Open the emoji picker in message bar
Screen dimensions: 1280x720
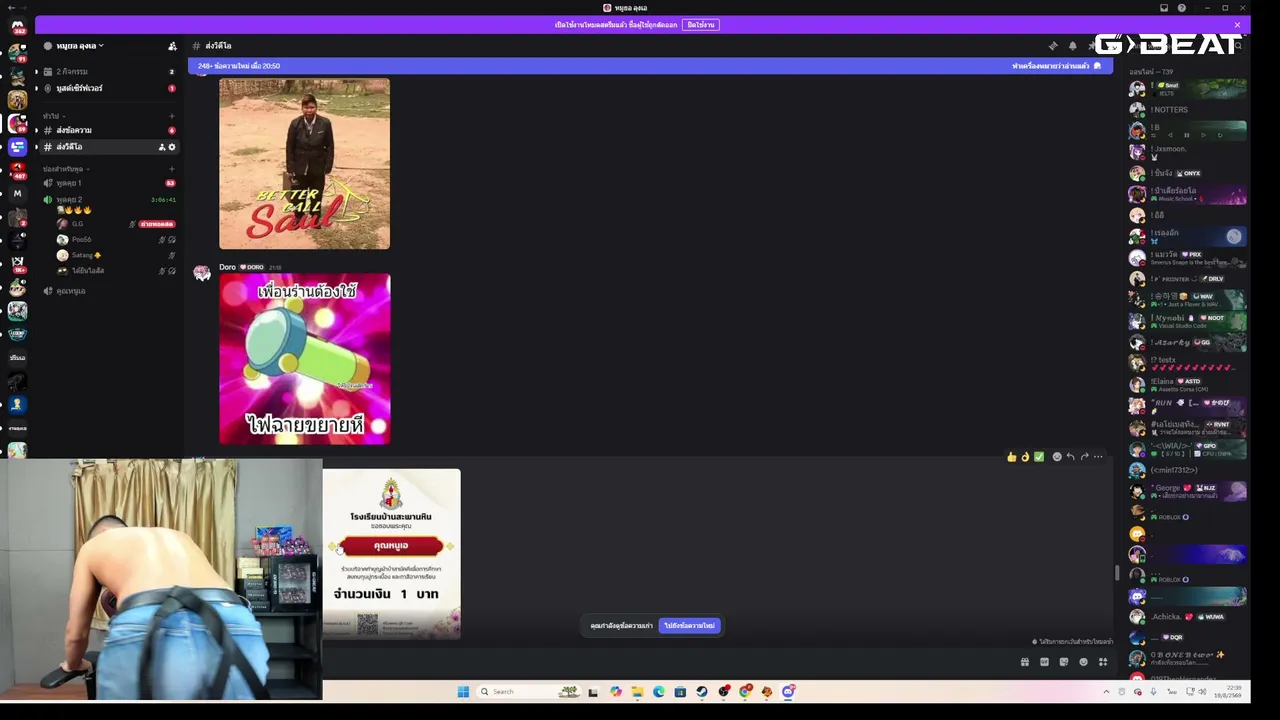[1083, 662]
